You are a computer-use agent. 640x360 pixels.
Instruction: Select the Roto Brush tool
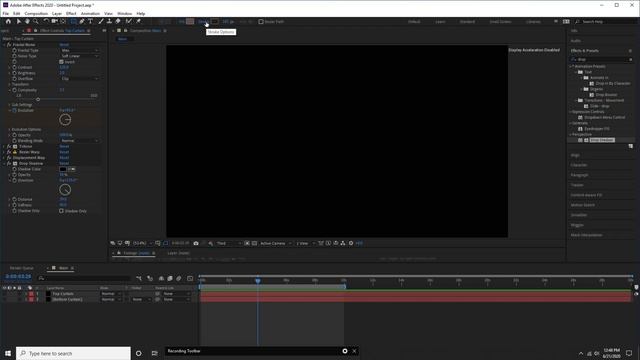[x=129, y=21]
